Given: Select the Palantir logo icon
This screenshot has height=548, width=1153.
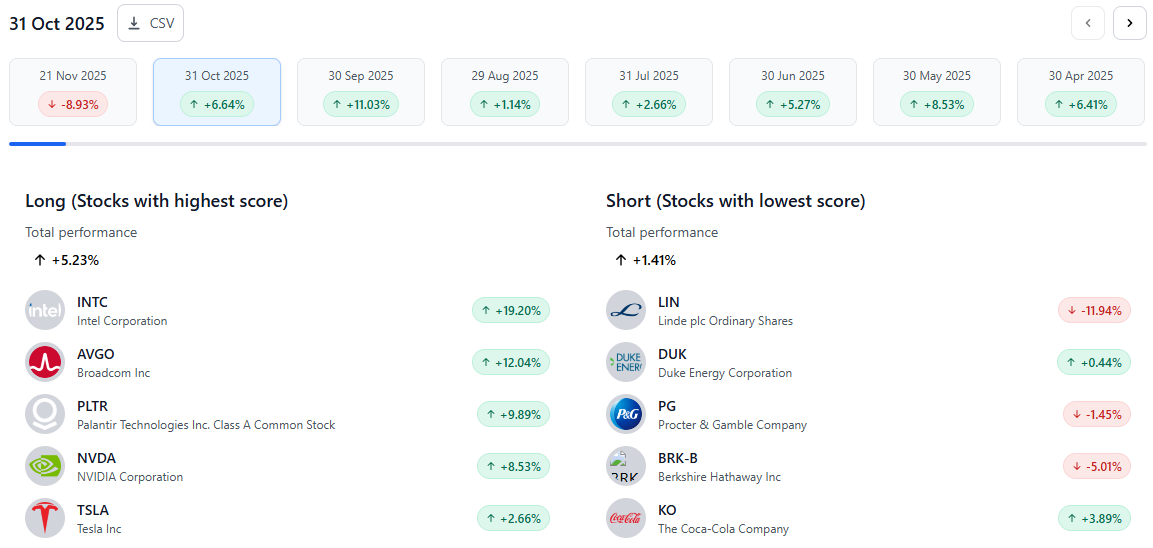Looking at the screenshot, I should (44, 414).
